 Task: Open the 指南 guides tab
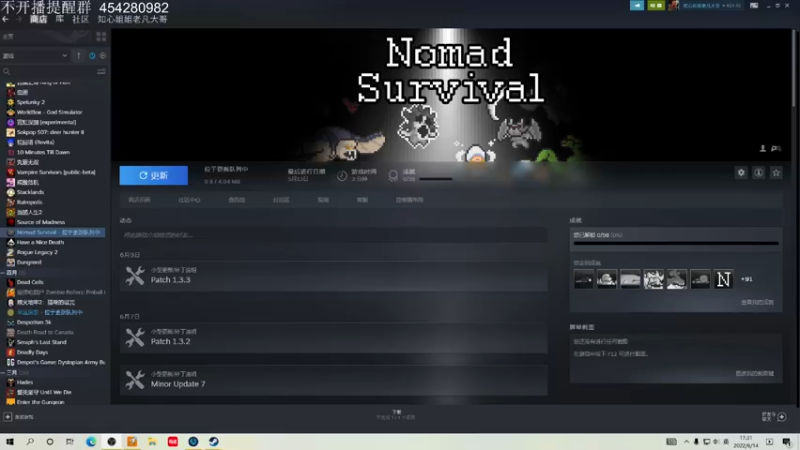pyautogui.click(x=323, y=200)
